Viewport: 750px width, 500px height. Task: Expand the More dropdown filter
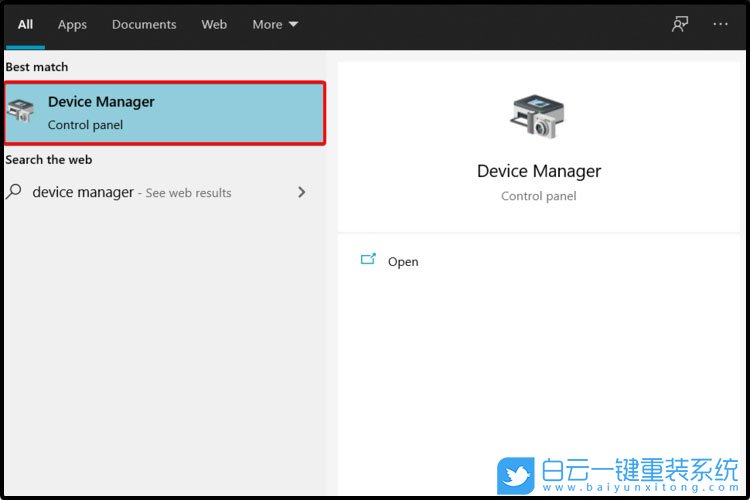click(x=275, y=24)
